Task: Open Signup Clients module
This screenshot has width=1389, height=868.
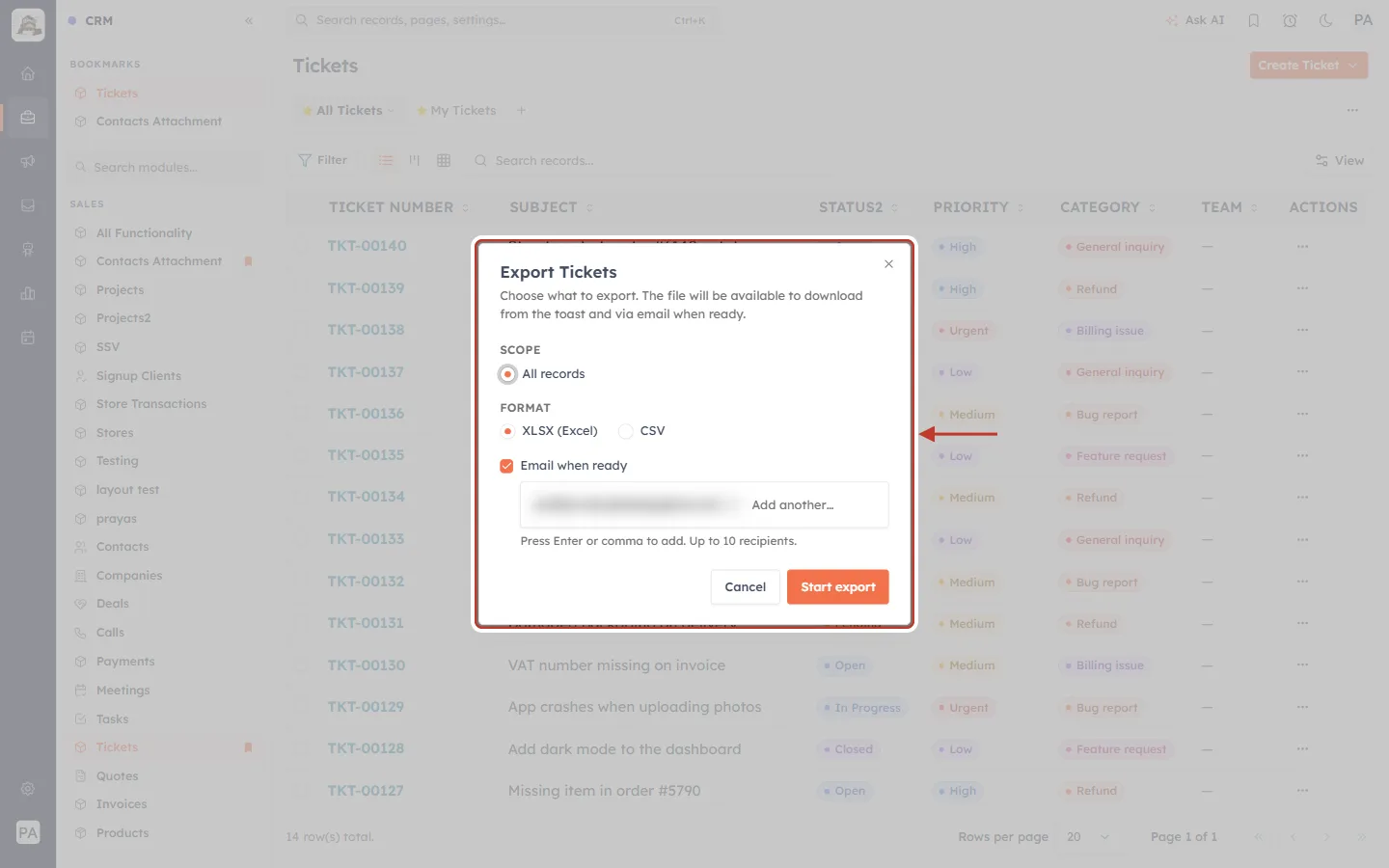Action: [138, 376]
